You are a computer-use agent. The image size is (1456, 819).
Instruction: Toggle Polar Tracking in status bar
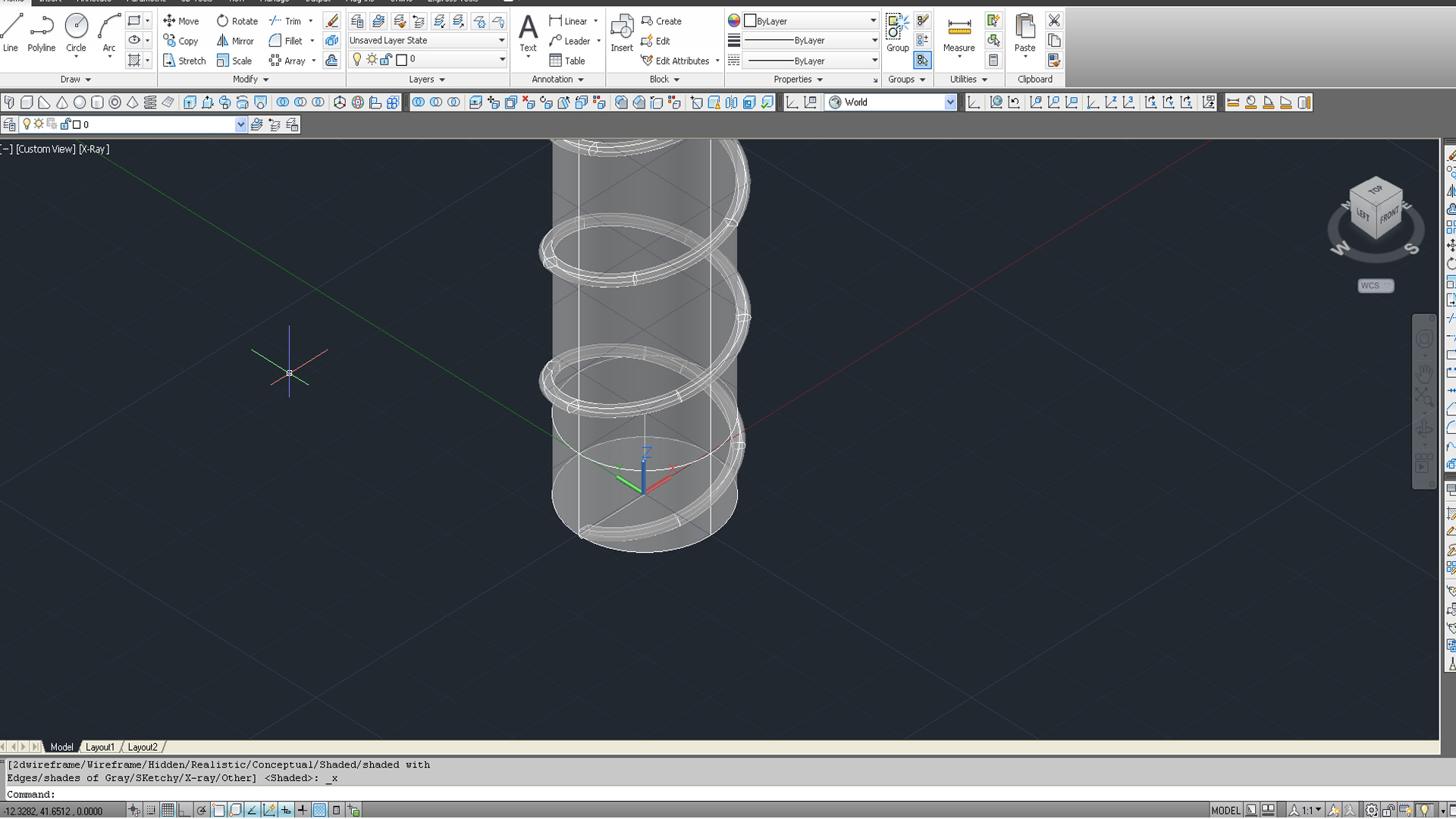[201, 810]
